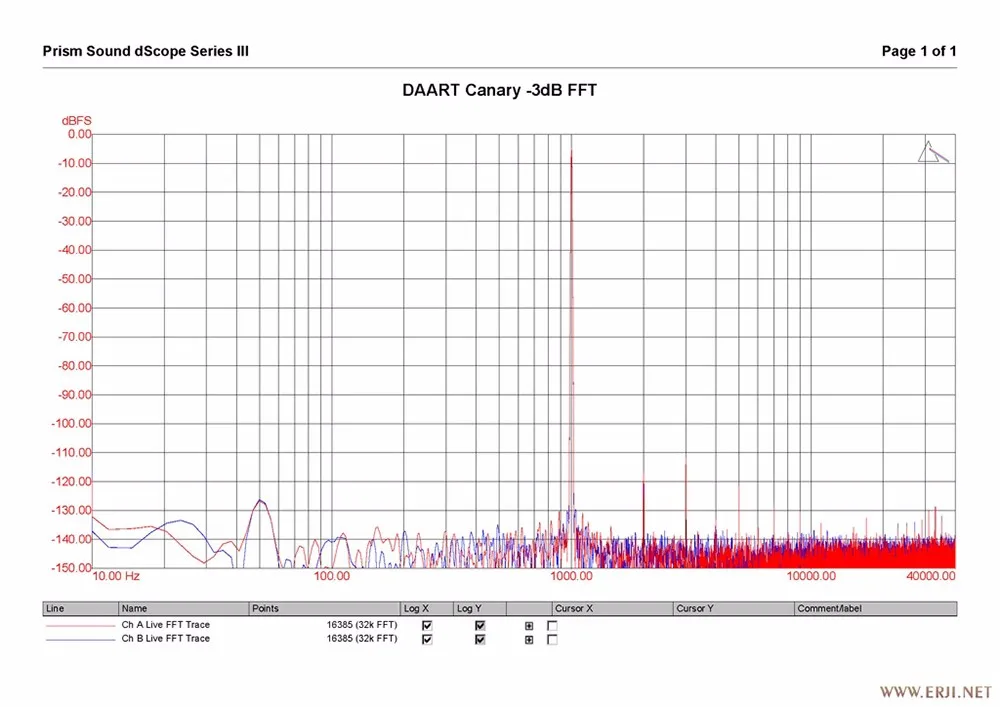Click the '40000.00' X-axis label
This screenshot has height=707, width=1000.
click(931, 576)
